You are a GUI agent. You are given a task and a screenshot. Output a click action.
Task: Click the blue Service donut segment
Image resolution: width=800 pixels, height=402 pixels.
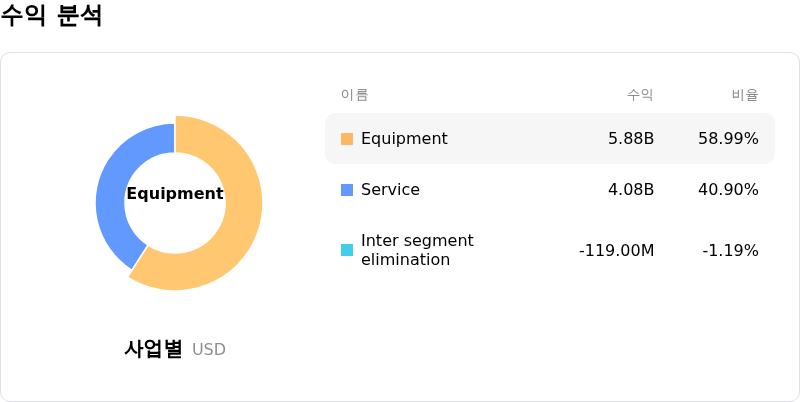click(x=111, y=200)
